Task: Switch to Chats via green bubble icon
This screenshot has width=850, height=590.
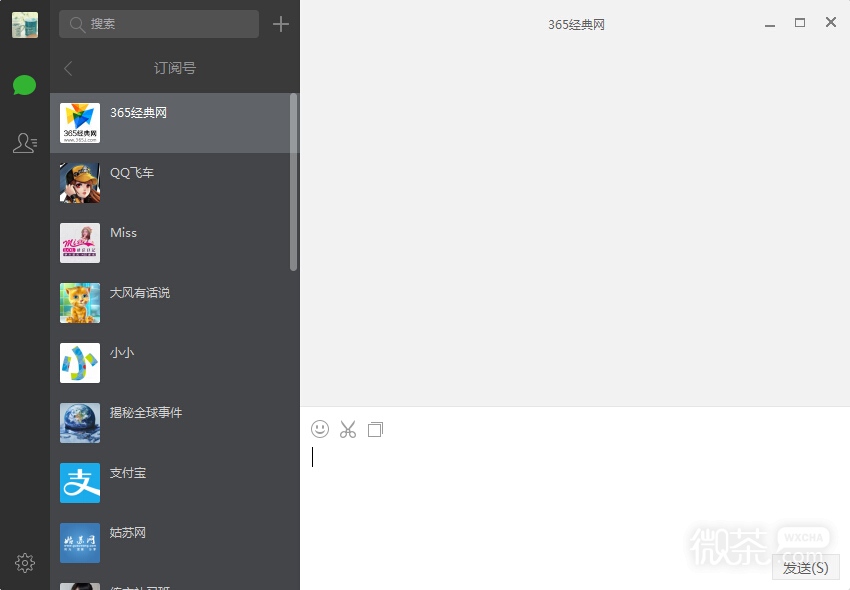Action: tap(24, 84)
